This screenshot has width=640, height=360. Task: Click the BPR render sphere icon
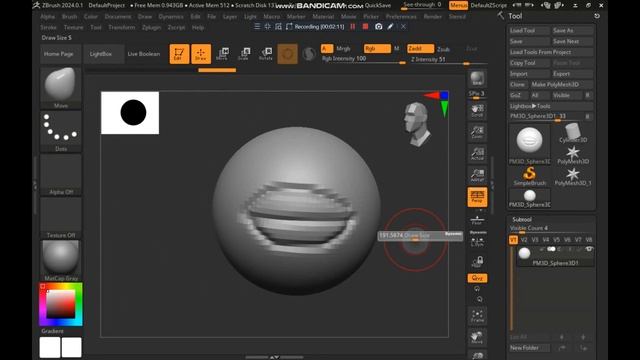(x=477, y=78)
